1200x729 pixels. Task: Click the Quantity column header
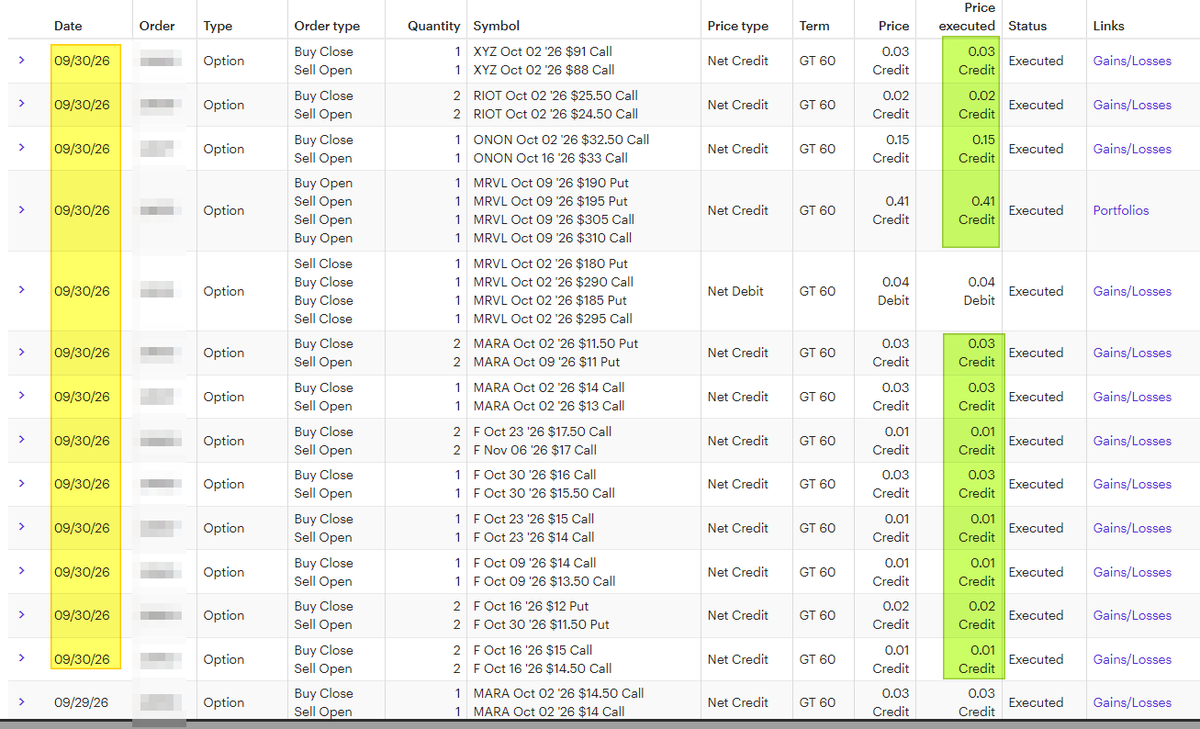pyautogui.click(x=434, y=26)
